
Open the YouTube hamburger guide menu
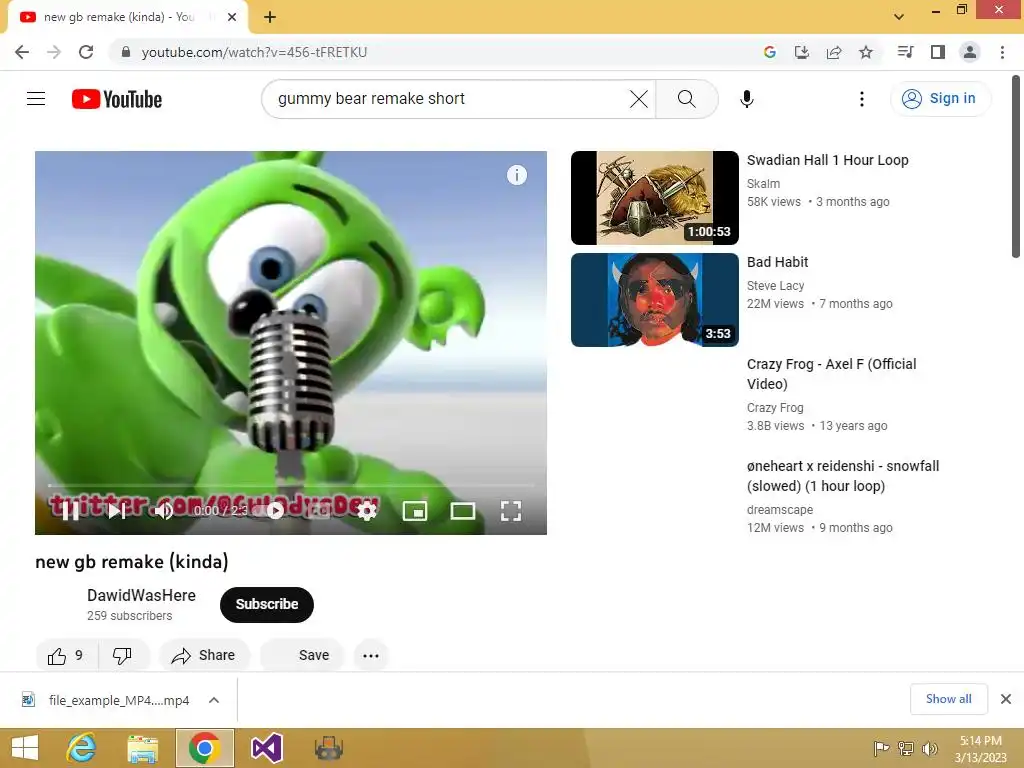(36, 99)
